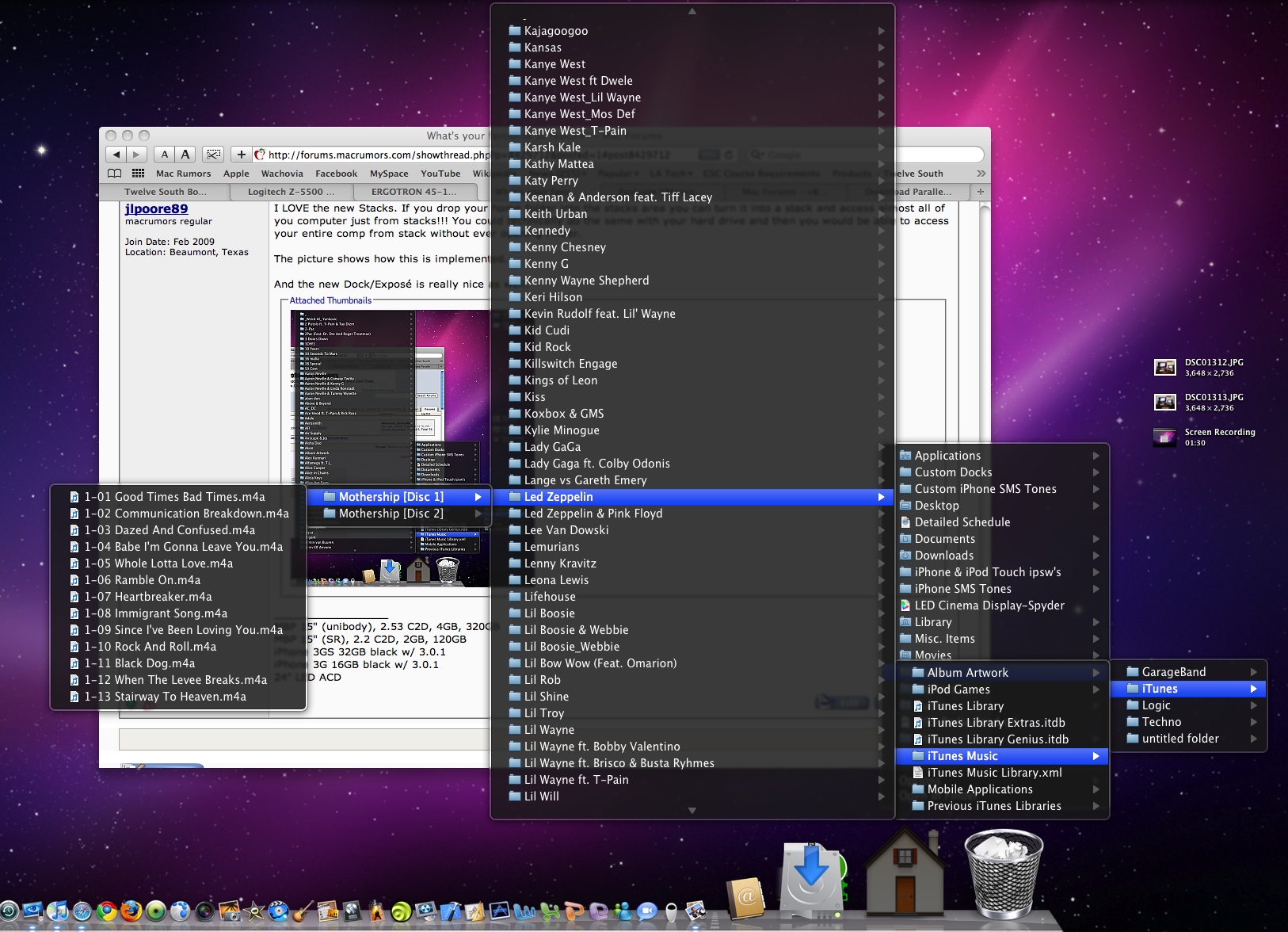Launch Firefox from the Dock
This screenshot has width=1288, height=932.
point(131,911)
